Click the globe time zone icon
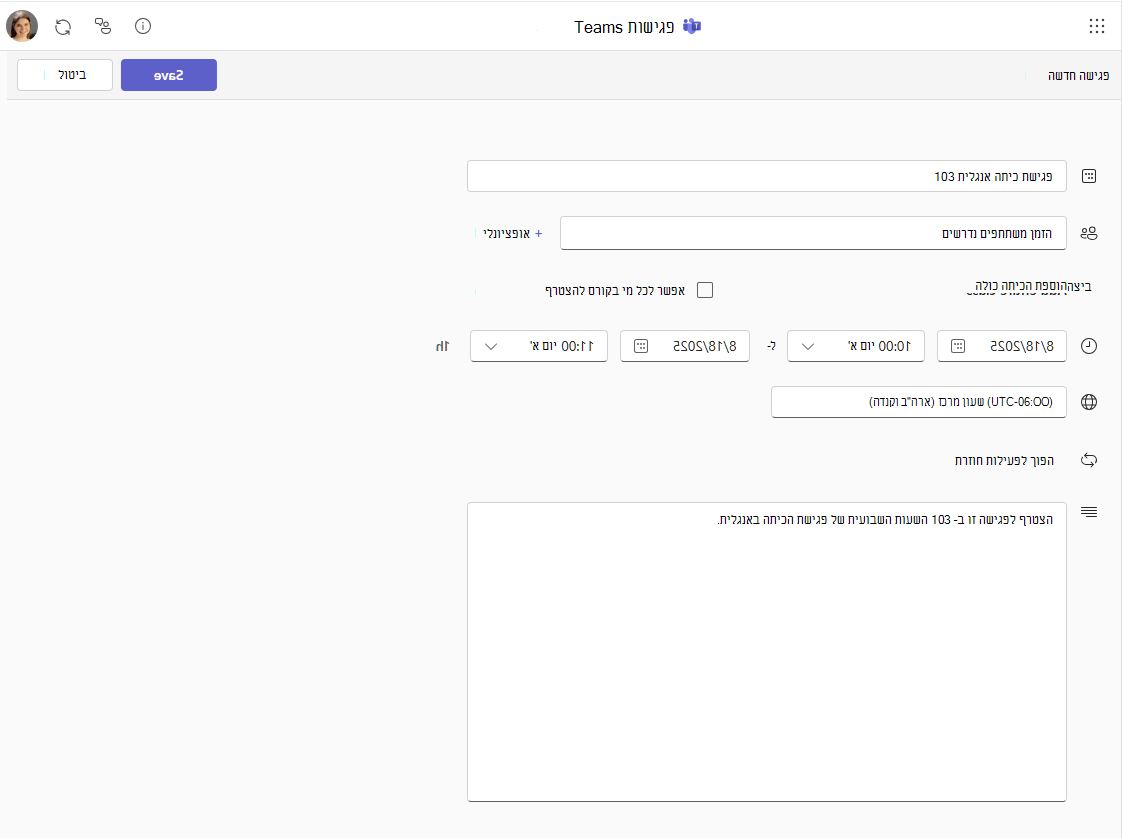Viewport: 1122px width, 838px height. [1089, 402]
